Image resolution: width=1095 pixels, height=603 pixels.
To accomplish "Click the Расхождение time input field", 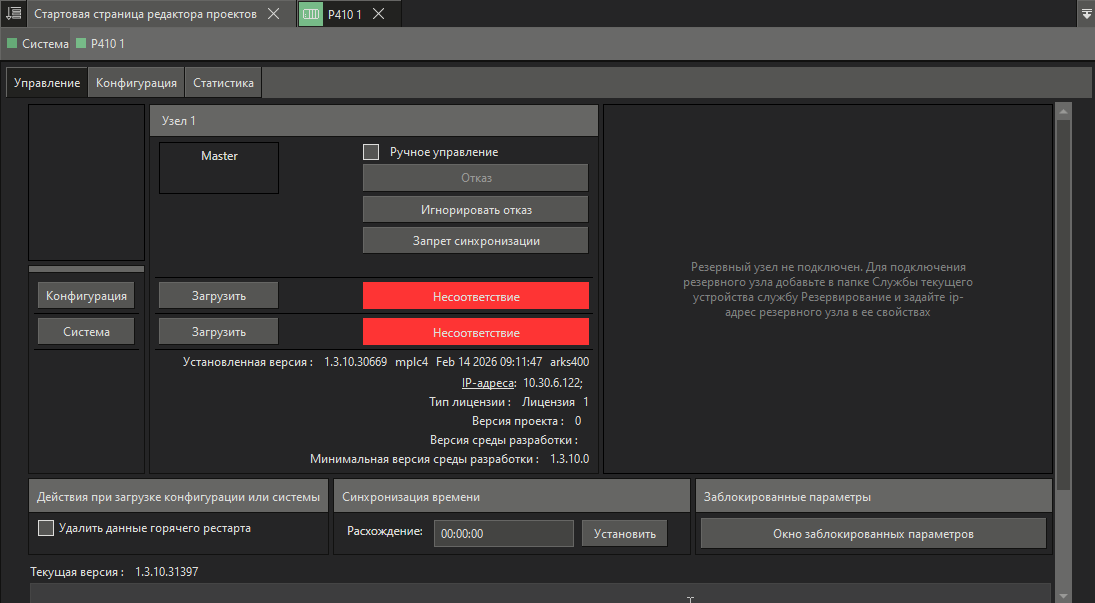I will click(x=504, y=533).
